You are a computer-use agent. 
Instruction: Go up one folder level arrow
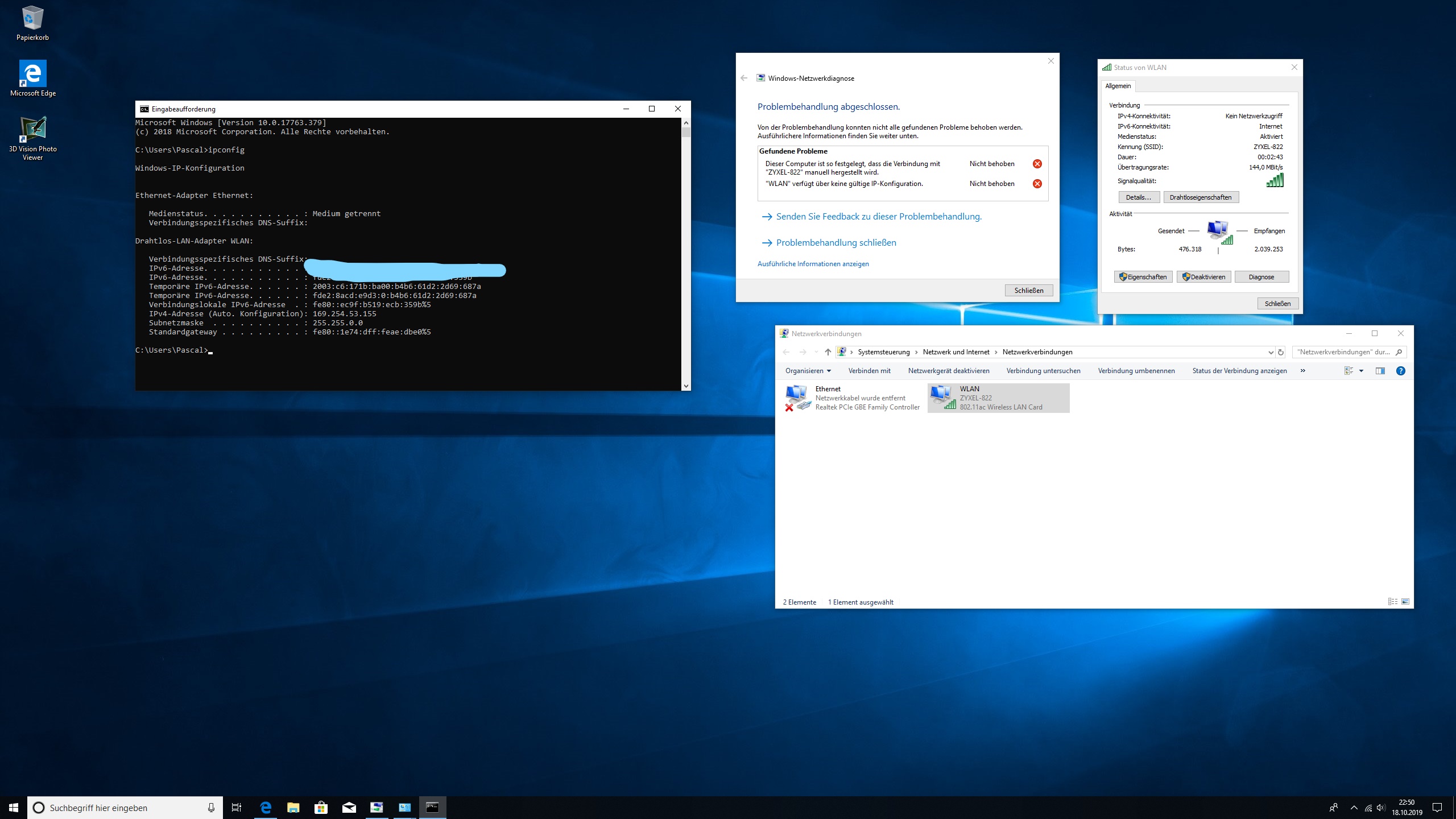[828, 352]
